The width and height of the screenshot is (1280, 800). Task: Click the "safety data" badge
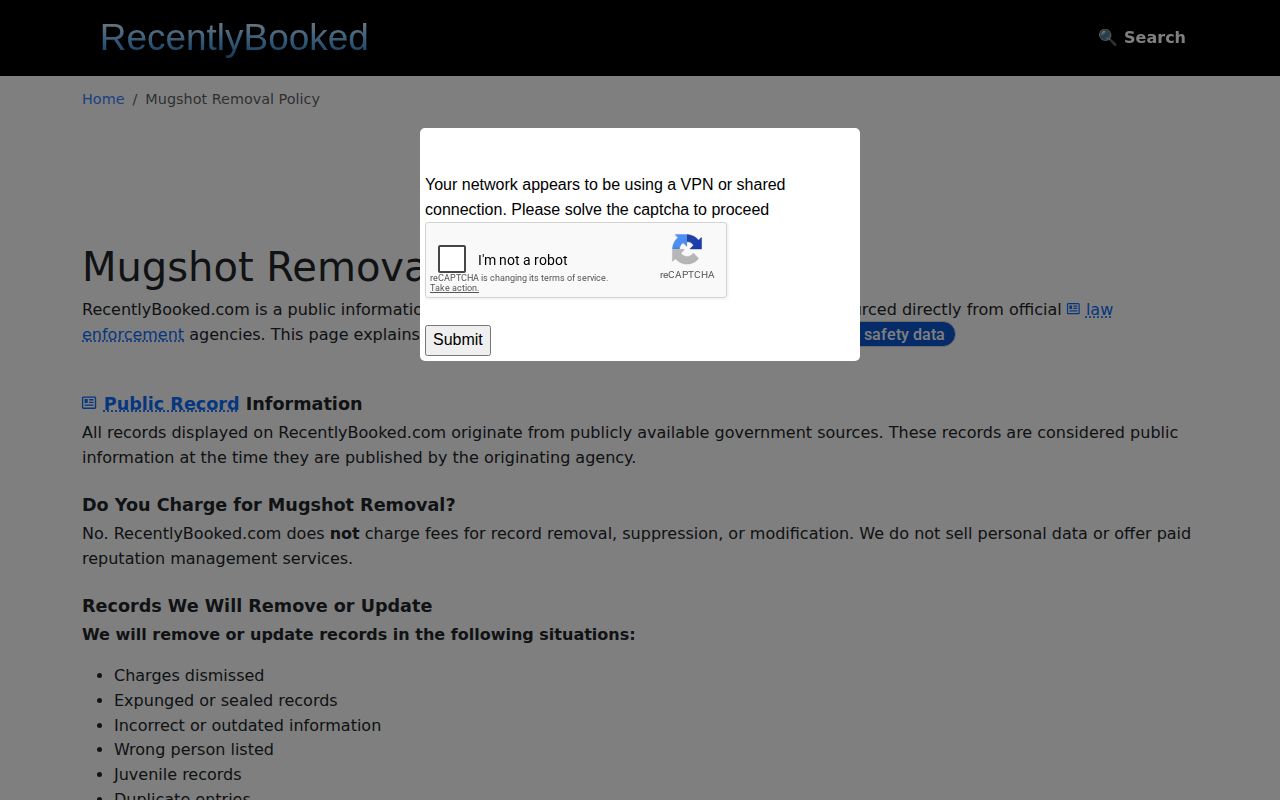pos(904,334)
